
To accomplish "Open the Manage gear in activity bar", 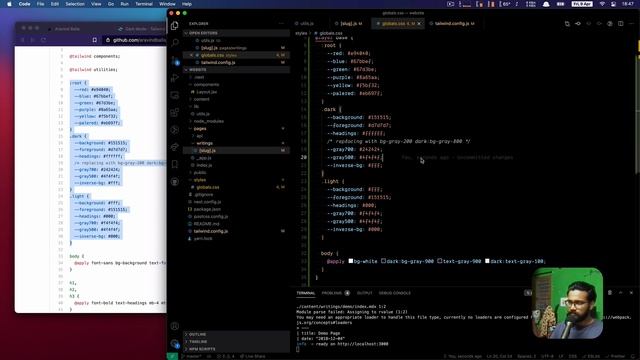I will (175, 343).
